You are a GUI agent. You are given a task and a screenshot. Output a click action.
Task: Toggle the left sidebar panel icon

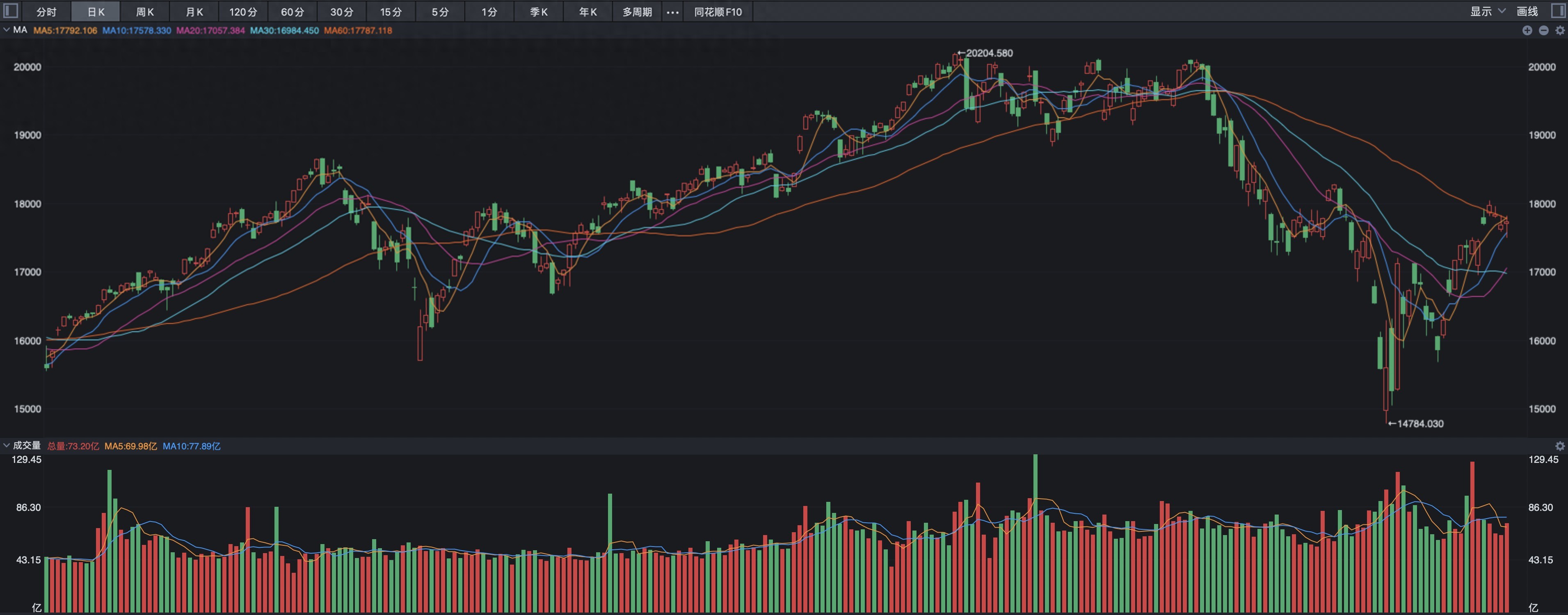click(x=11, y=11)
